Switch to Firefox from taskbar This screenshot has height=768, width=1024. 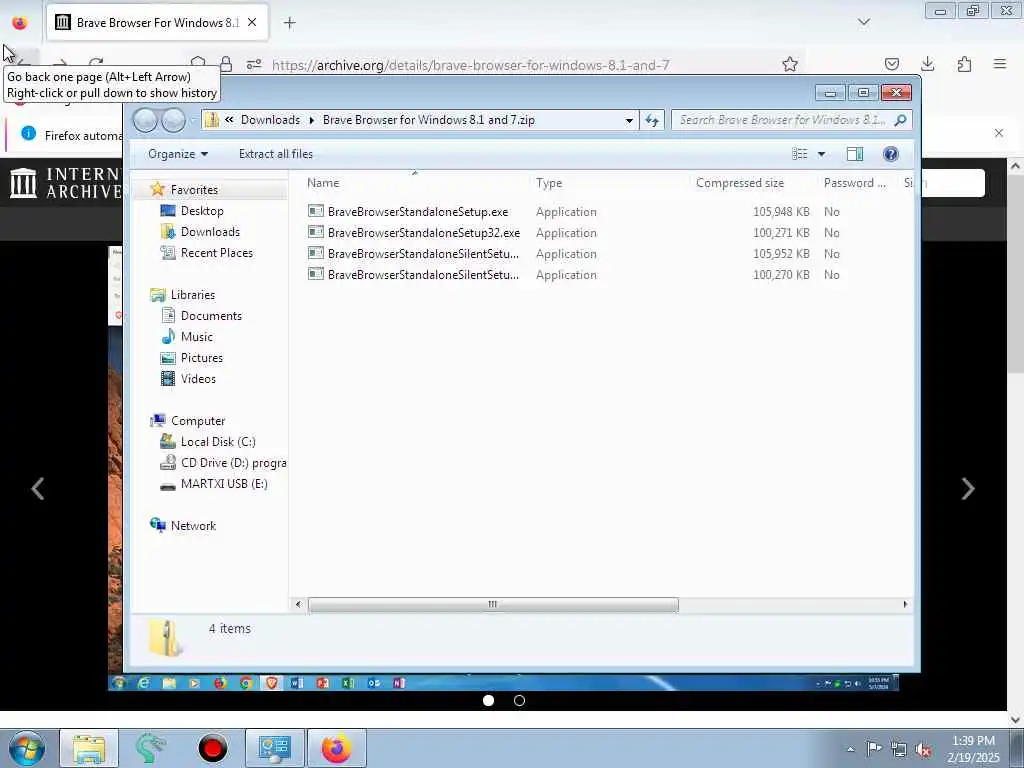click(336, 748)
